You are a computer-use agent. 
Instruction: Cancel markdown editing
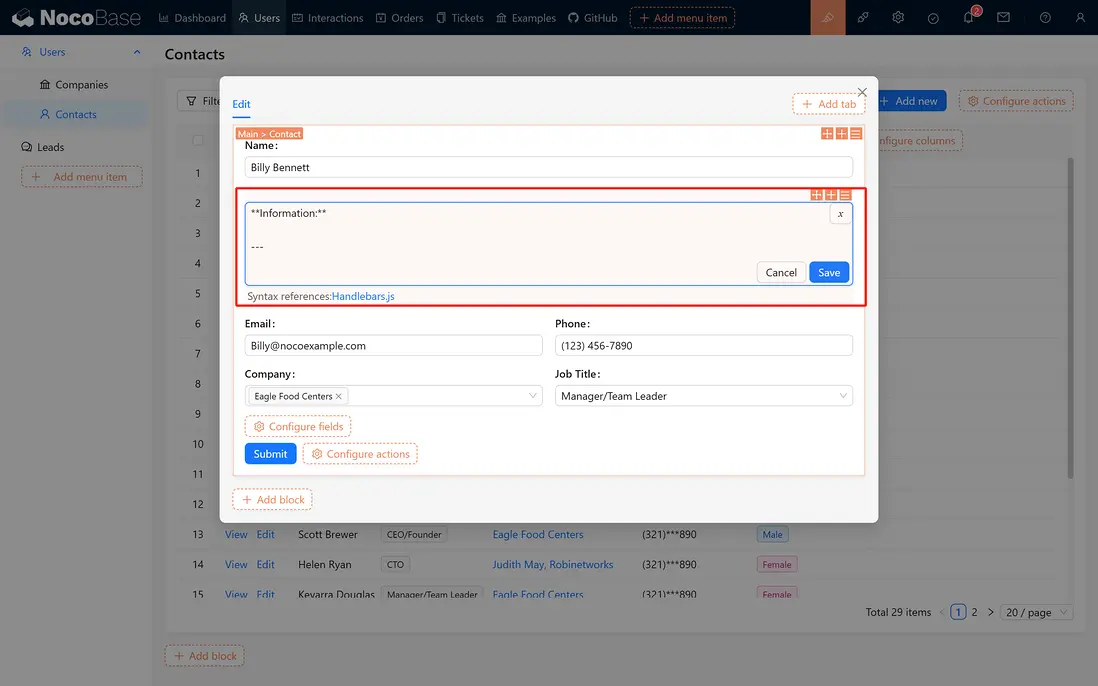click(781, 272)
